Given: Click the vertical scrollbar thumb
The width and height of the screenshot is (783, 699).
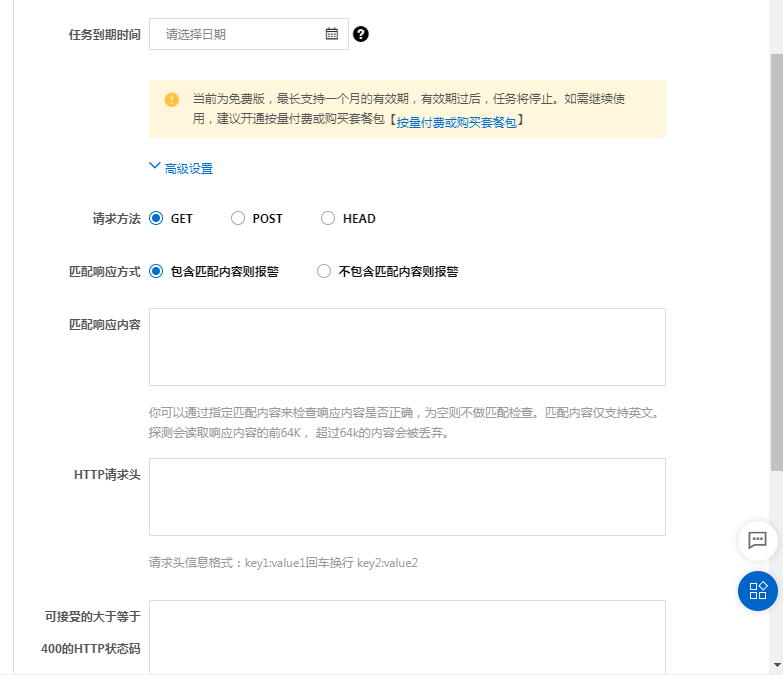Looking at the screenshot, I should [776, 260].
